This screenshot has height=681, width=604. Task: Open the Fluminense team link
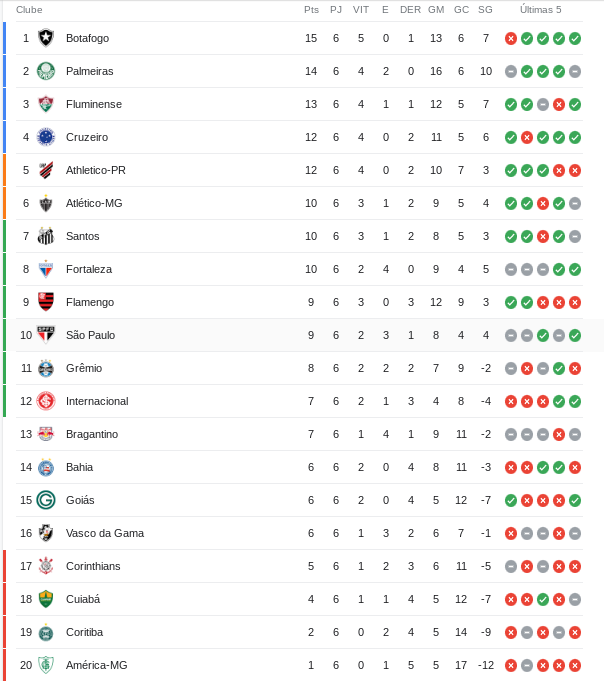[x=94, y=104]
